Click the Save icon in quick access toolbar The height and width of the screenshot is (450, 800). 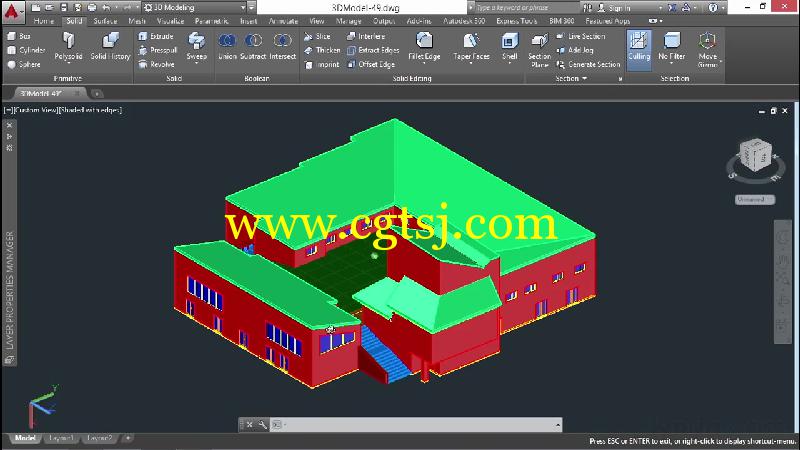[64, 8]
